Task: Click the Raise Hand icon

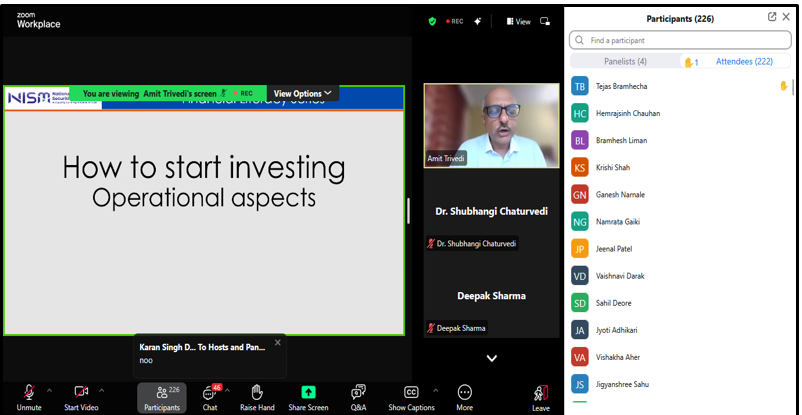Action: 257,391
